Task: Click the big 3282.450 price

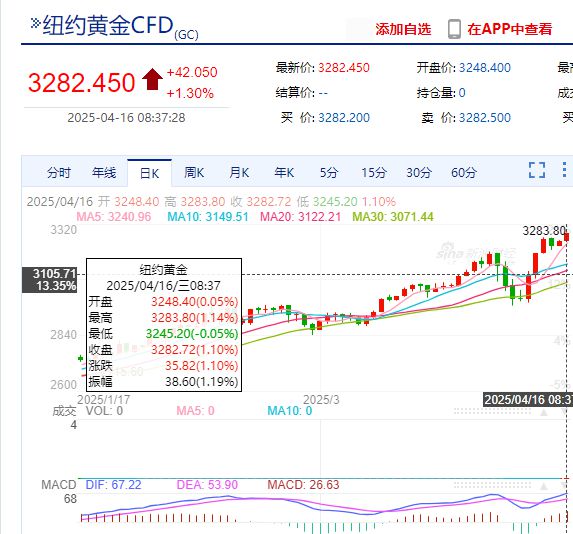Action: point(81,82)
